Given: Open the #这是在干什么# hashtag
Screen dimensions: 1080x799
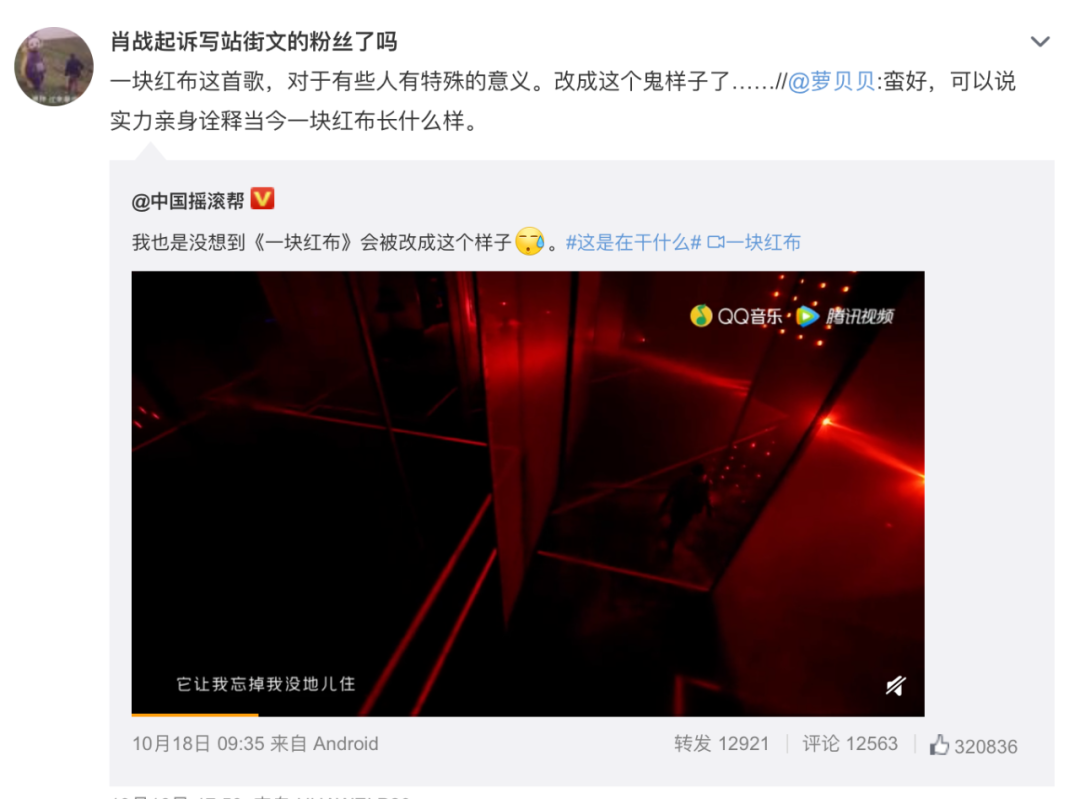Looking at the screenshot, I should (634, 242).
